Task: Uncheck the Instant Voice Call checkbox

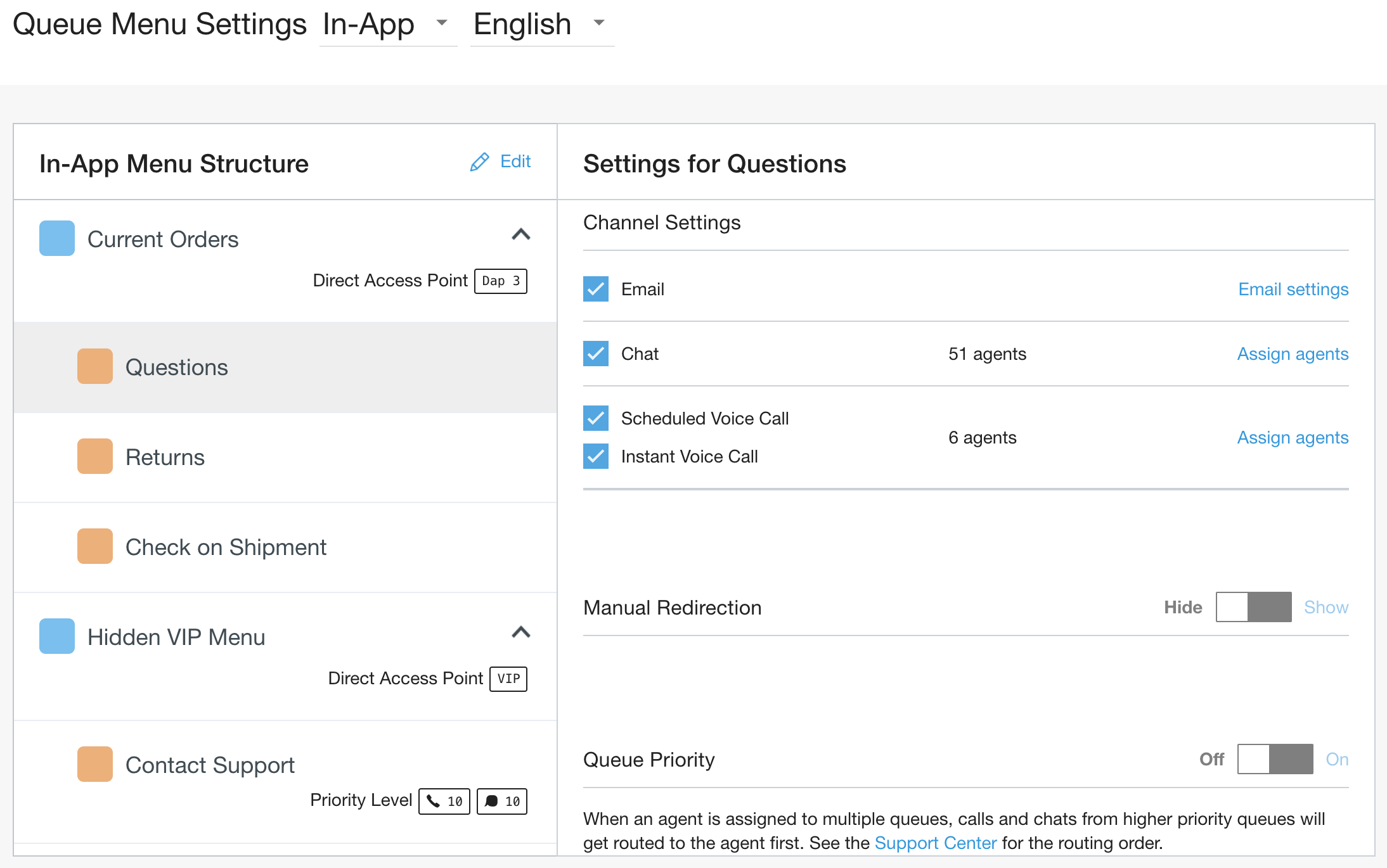Action: pos(596,456)
